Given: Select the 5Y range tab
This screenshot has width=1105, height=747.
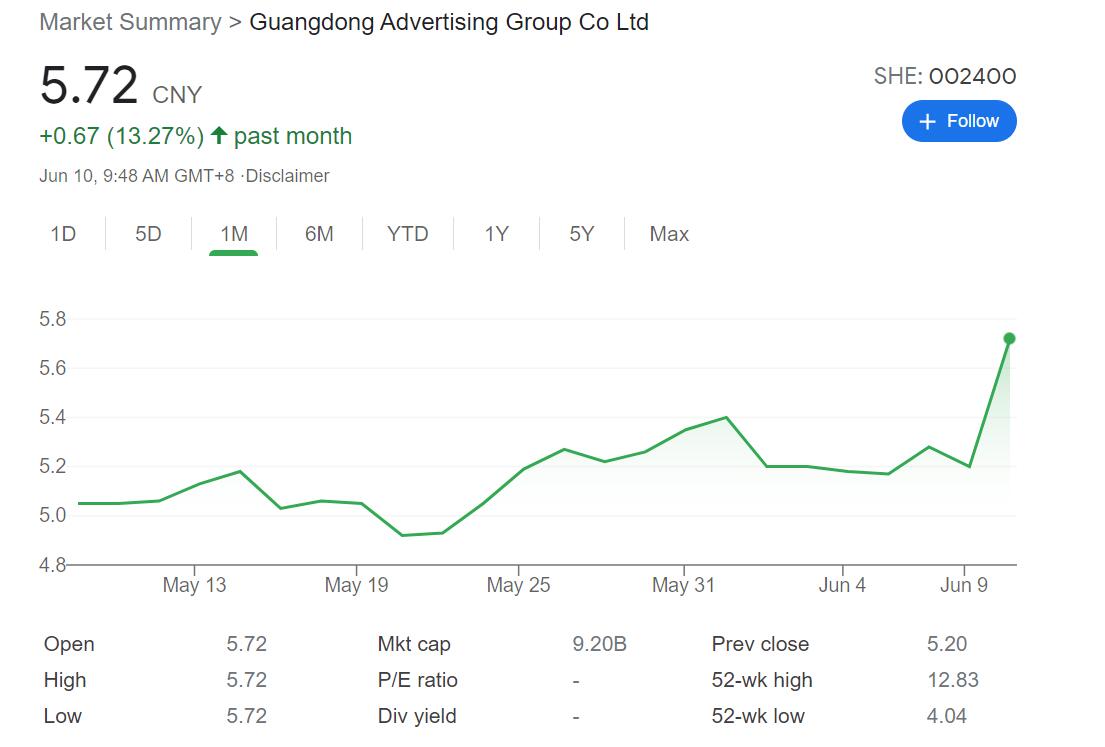Looking at the screenshot, I should point(582,234).
